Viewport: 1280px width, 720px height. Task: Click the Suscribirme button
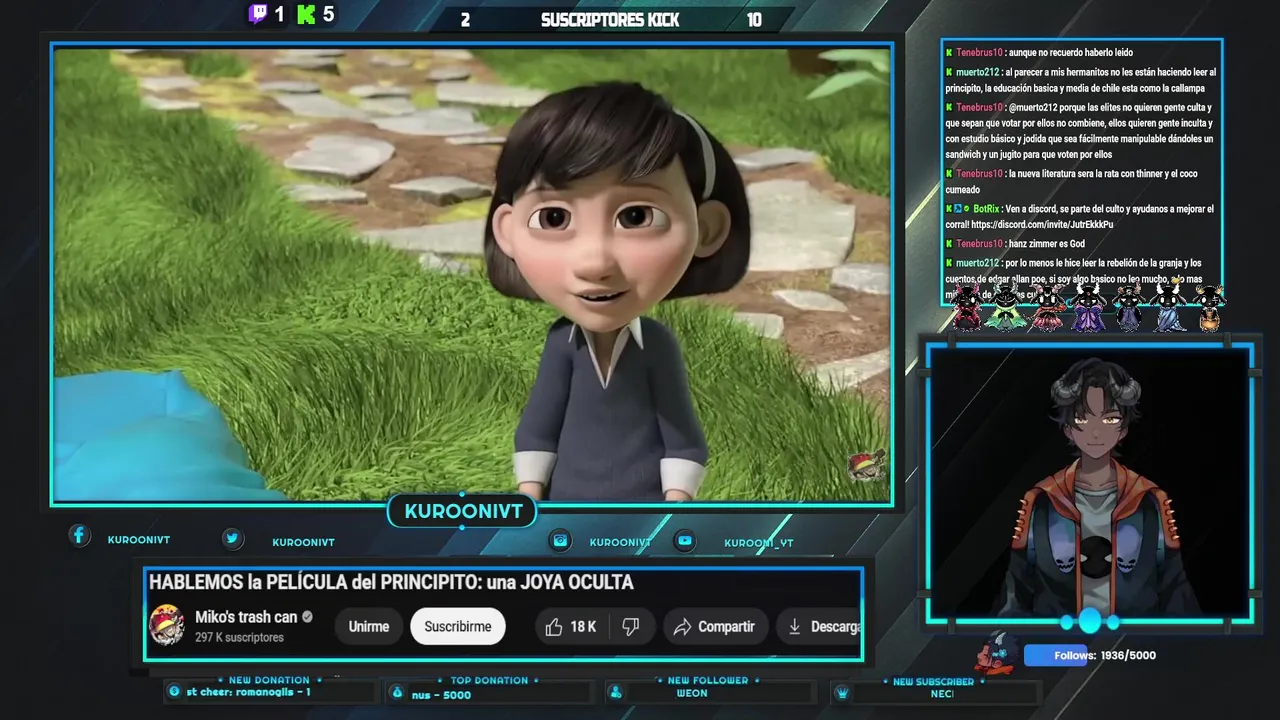(x=458, y=627)
